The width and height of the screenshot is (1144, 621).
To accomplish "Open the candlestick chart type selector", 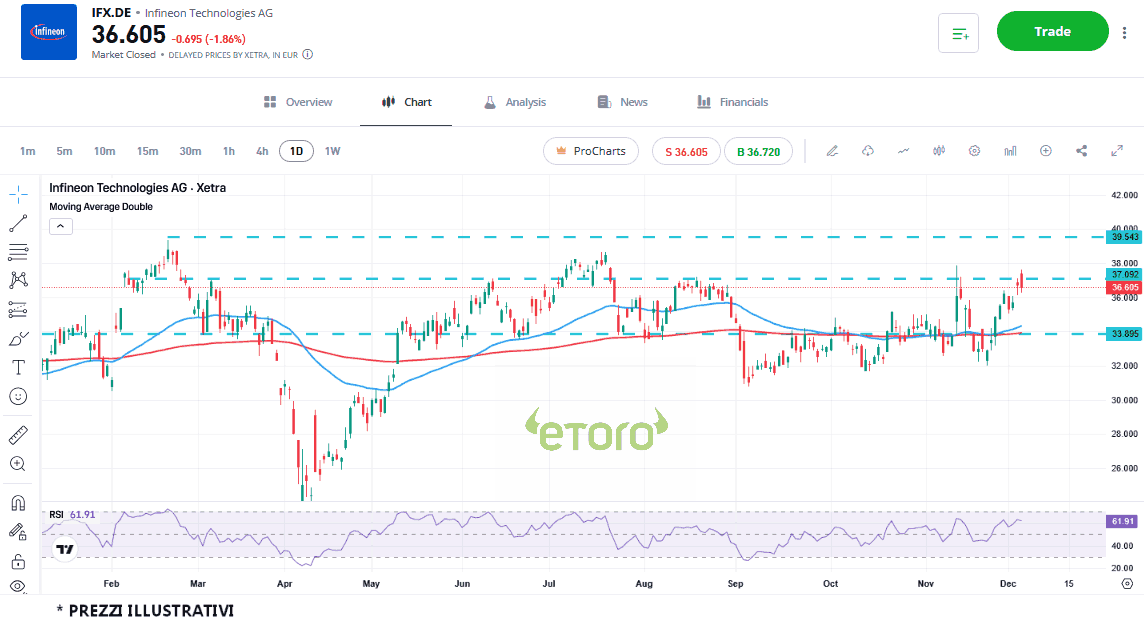I will [938, 151].
